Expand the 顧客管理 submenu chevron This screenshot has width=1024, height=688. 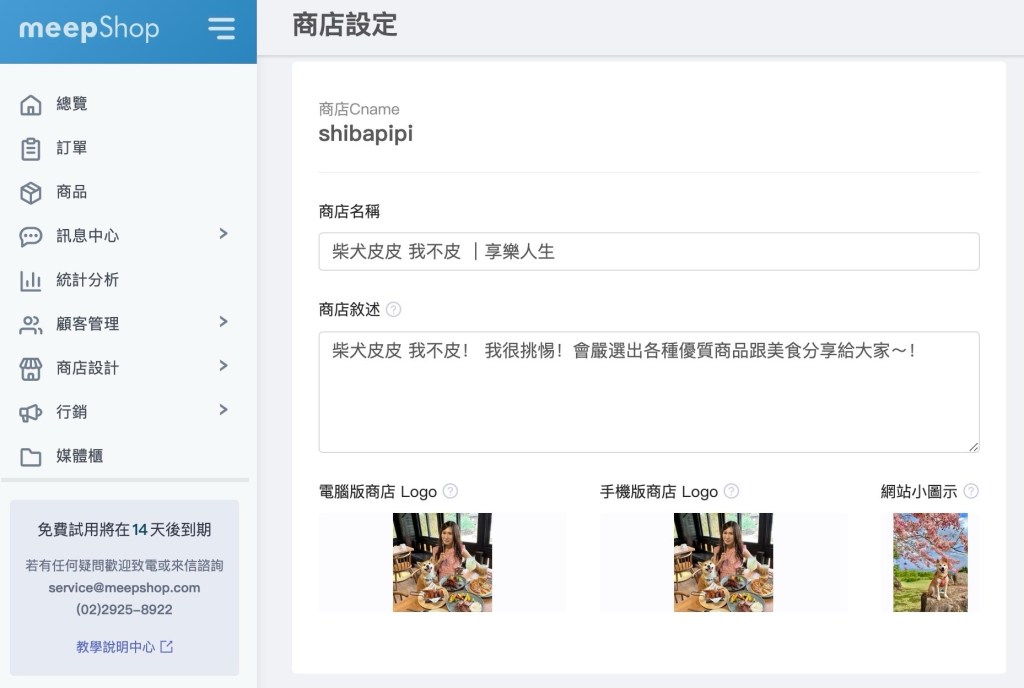(x=223, y=322)
